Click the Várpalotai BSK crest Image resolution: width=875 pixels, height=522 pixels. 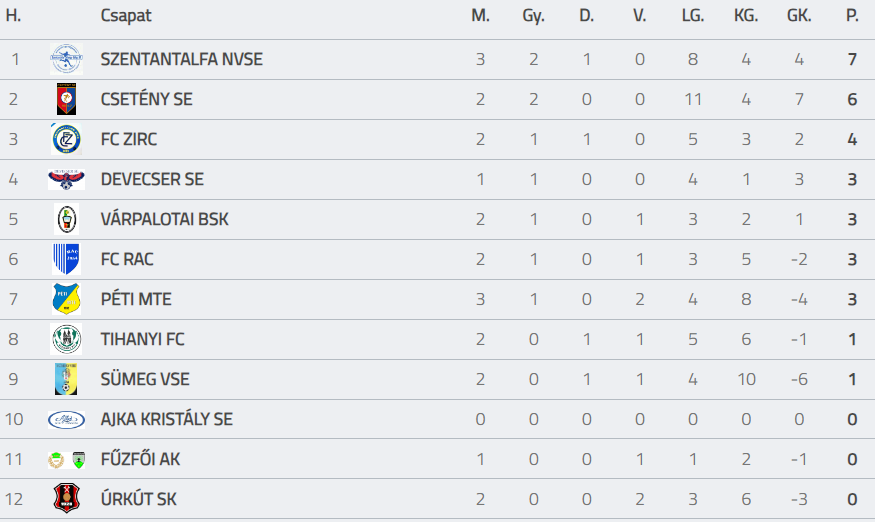click(66, 219)
